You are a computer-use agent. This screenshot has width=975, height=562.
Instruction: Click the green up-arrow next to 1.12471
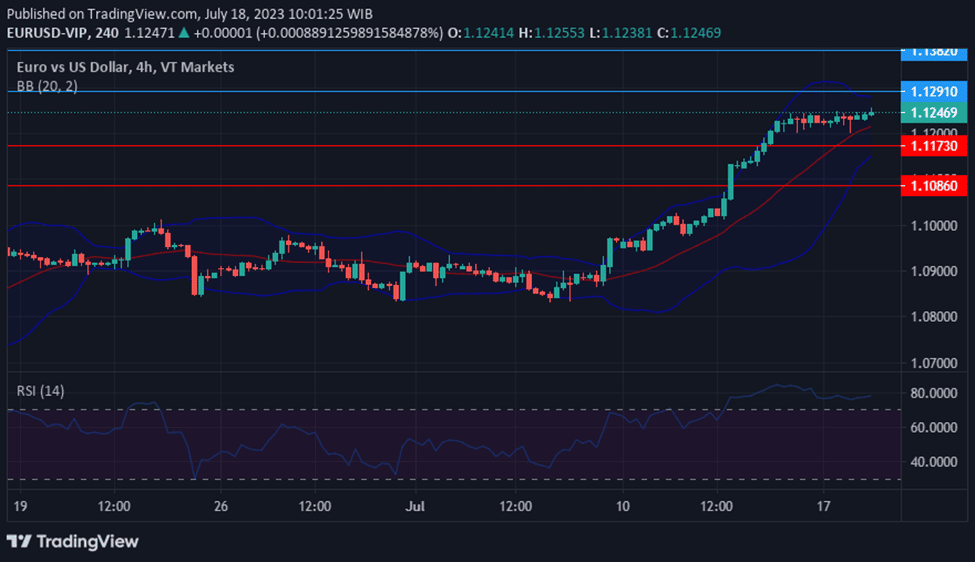pyautogui.click(x=184, y=33)
